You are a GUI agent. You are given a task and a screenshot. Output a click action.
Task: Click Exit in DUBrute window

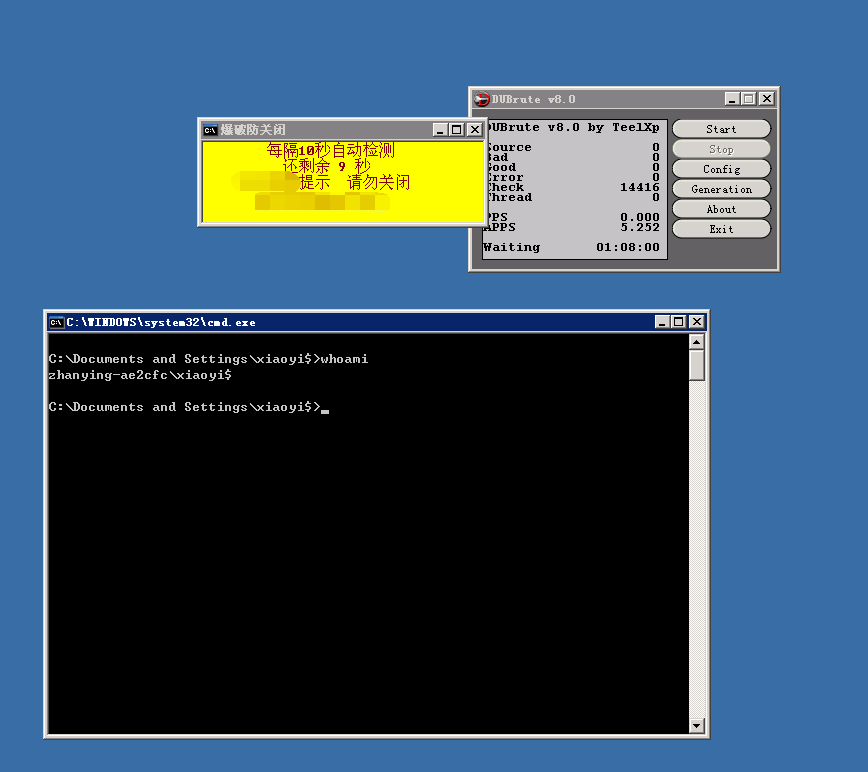(721, 229)
